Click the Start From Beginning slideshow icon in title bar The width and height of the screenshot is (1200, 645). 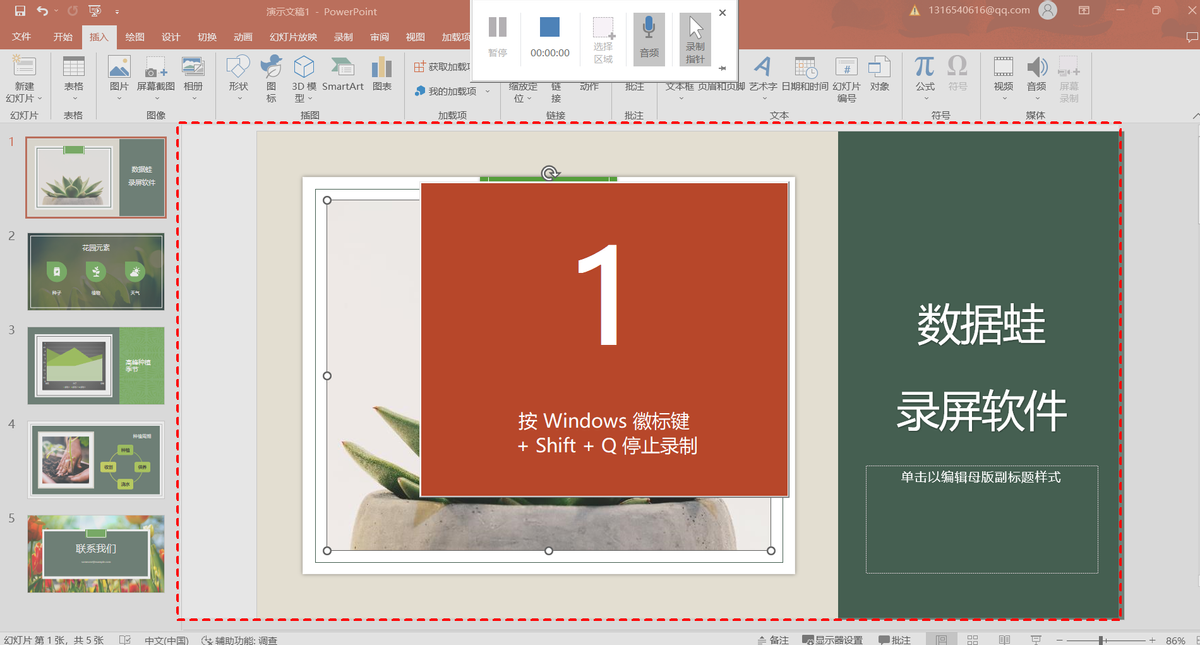point(94,10)
